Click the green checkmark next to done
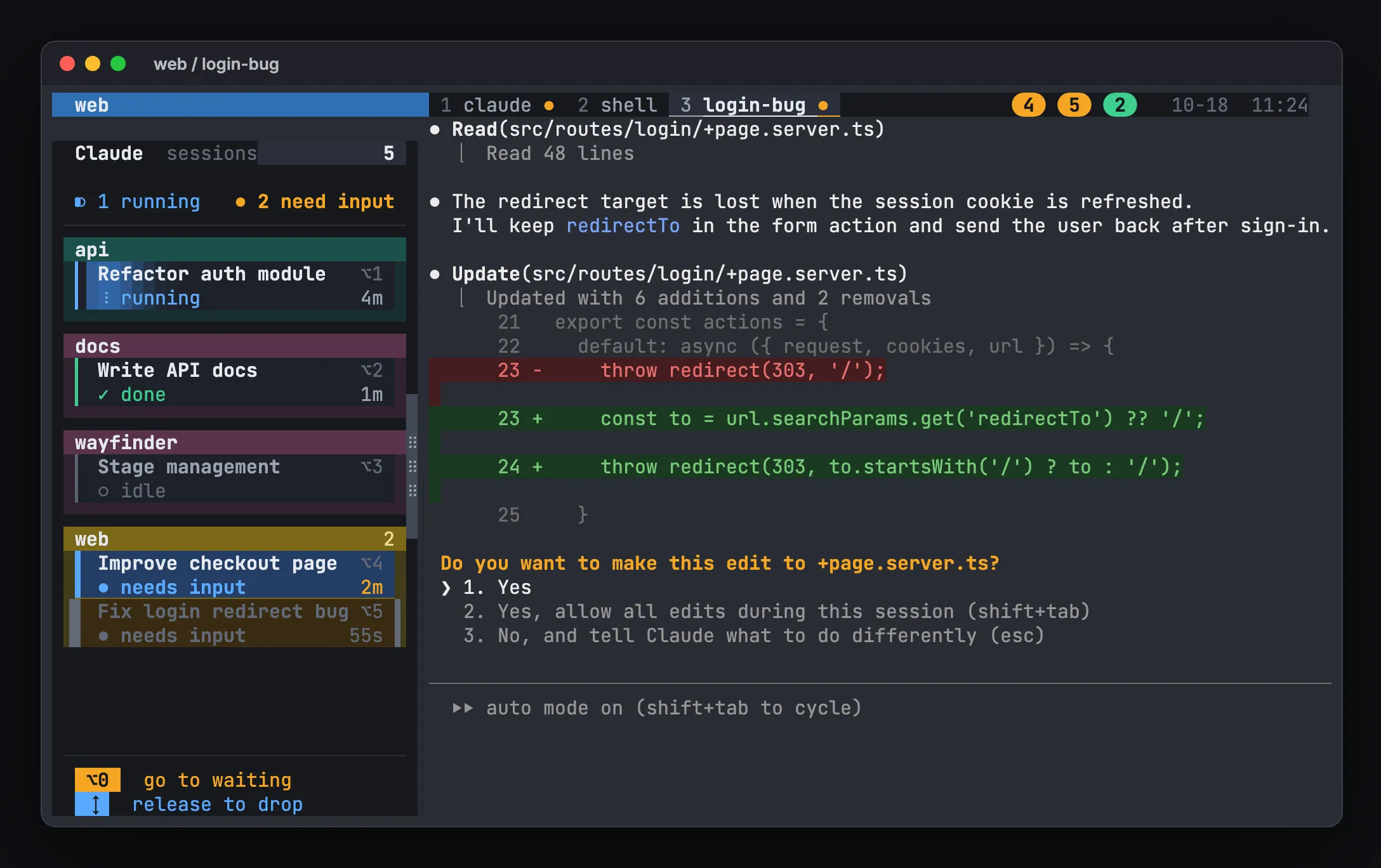This screenshot has height=868, width=1381. tap(103, 395)
